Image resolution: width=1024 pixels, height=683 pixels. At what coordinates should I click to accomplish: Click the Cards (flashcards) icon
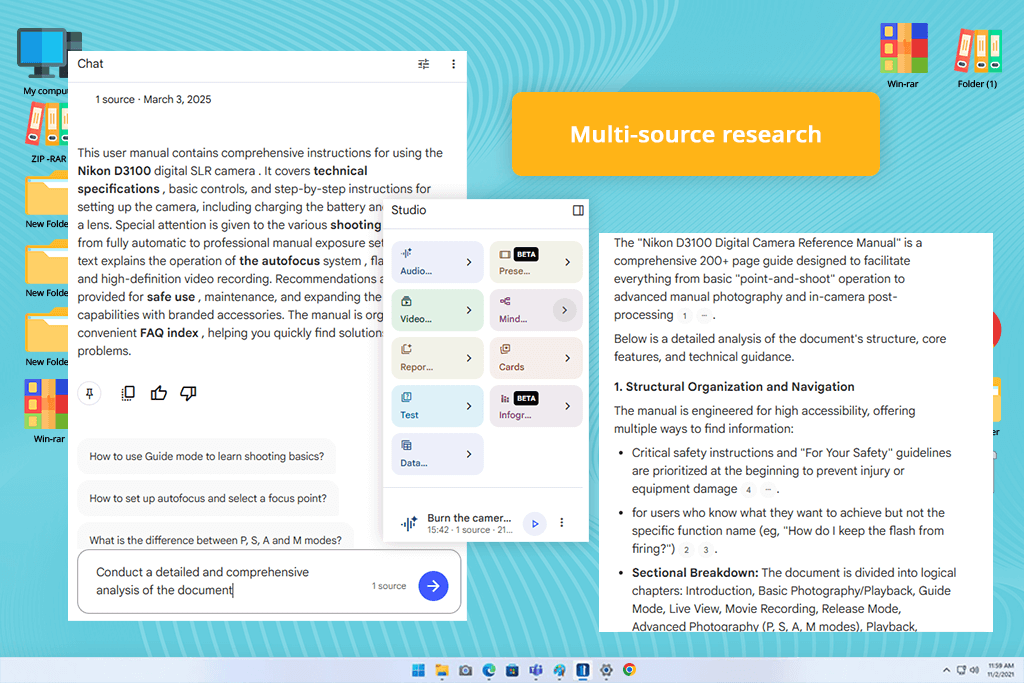pos(505,349)
